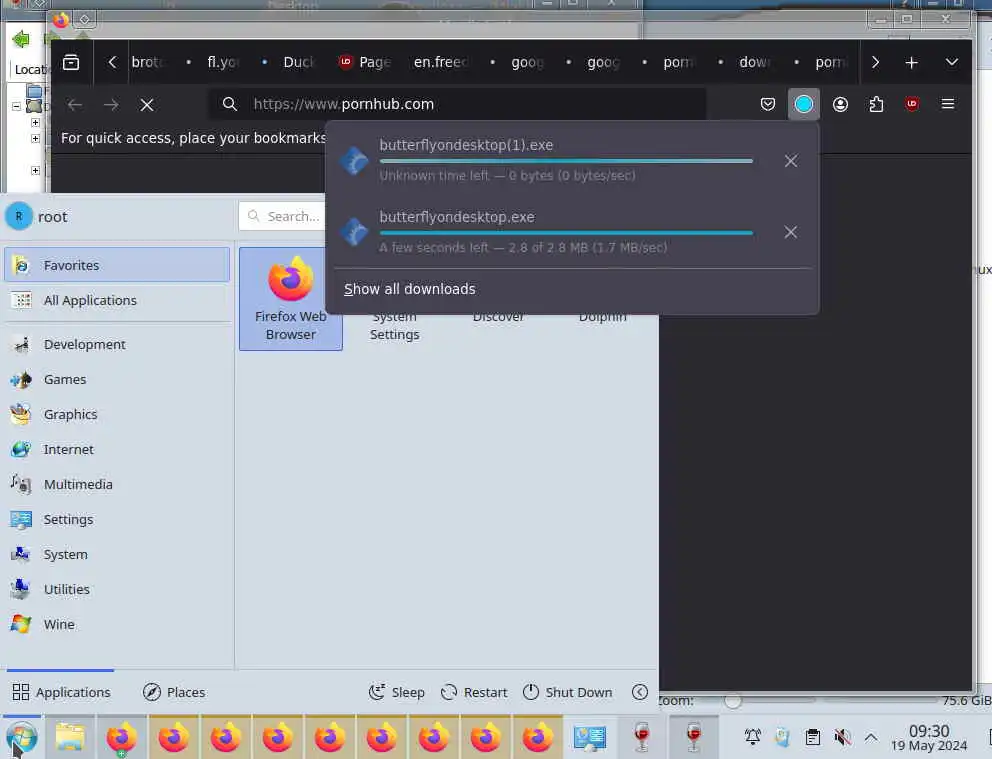Stop loading the current page
Viewport: 992px width, 759px height.
147,104
